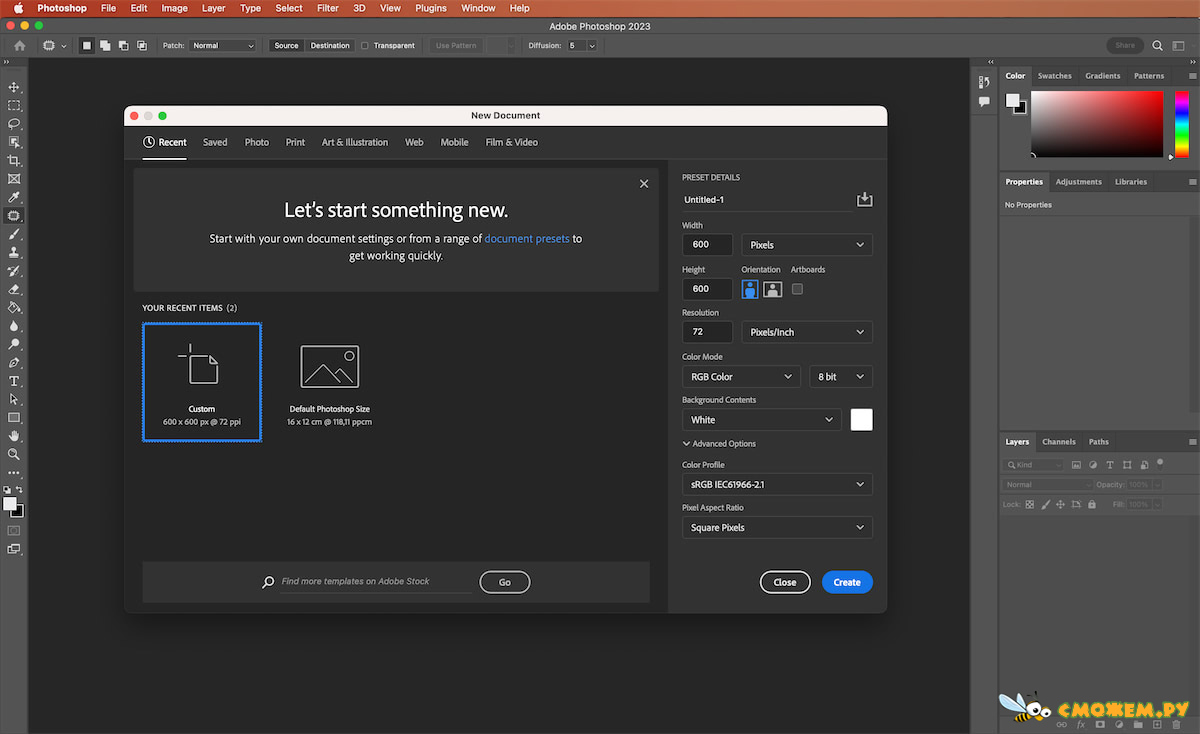The image size is (1200, 734).
Task: Follow the document presets link
Action: point(527,239)
